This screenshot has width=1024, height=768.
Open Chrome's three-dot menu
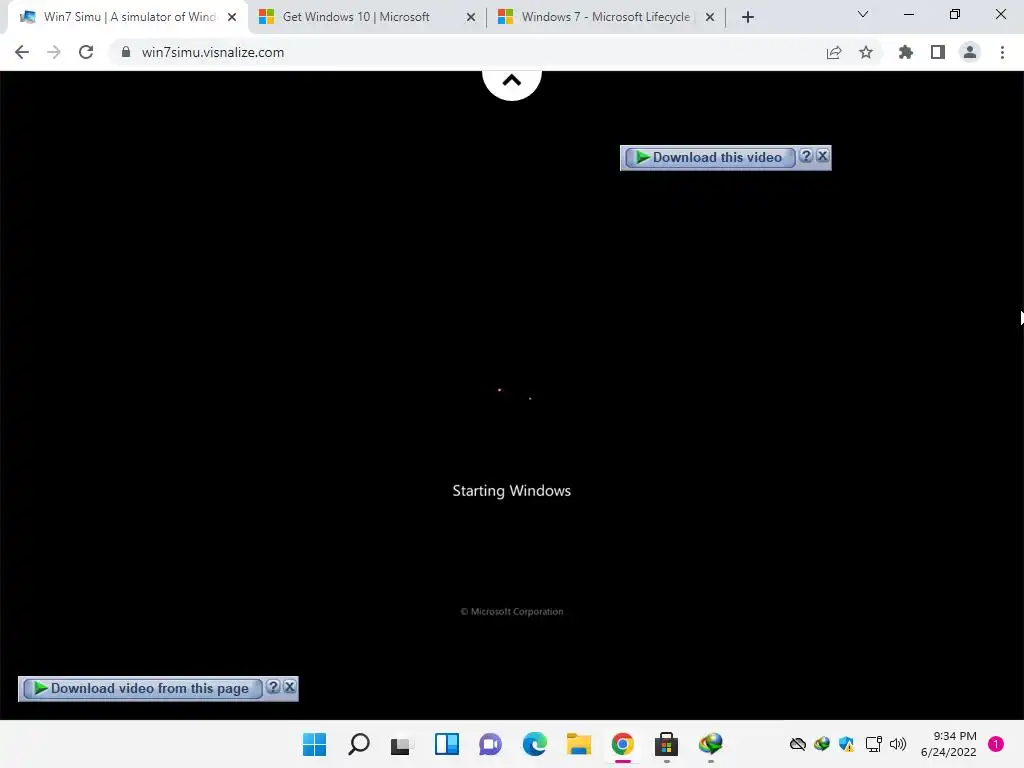1002,52
